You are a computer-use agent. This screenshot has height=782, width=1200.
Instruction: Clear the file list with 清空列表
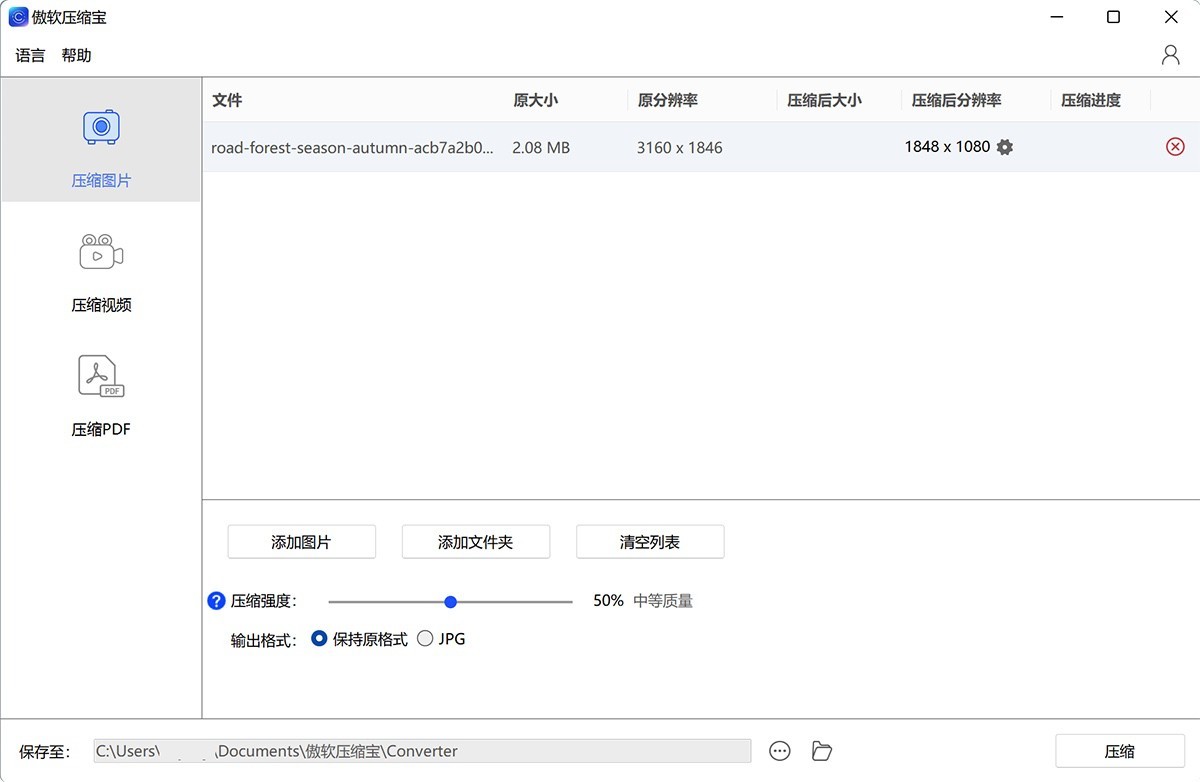[650, 541]
